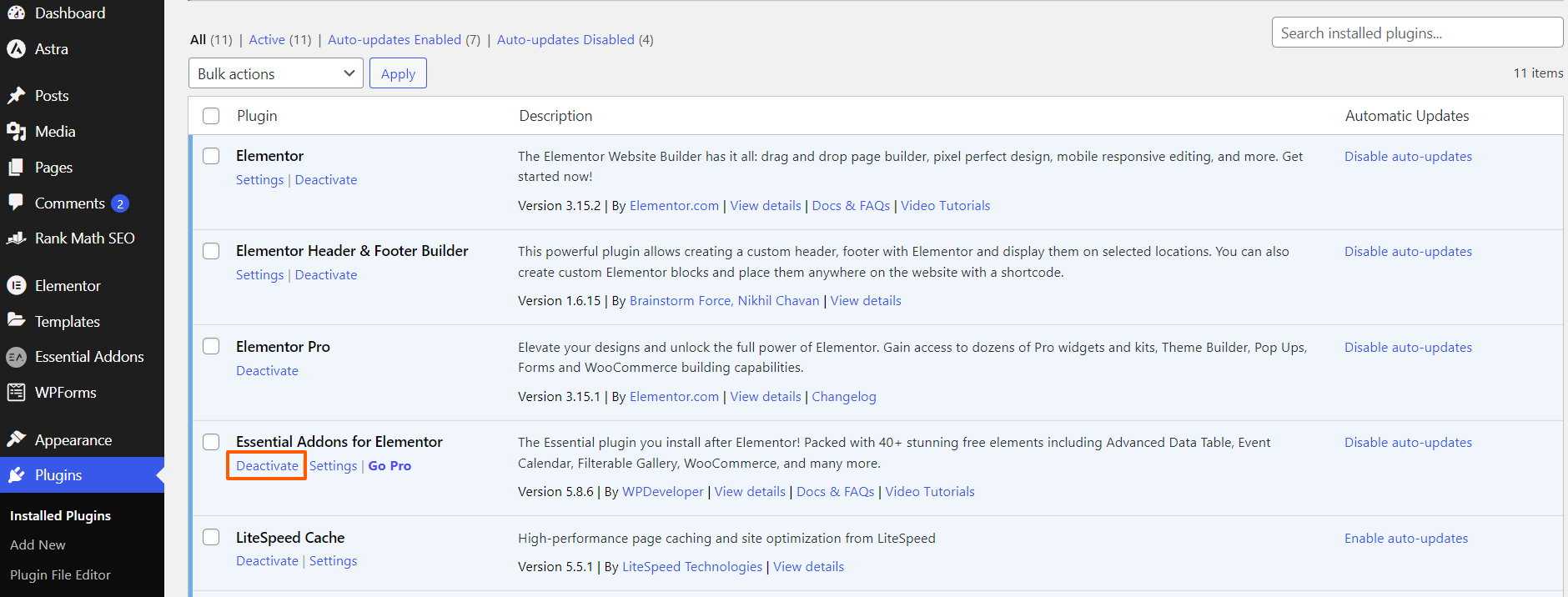Open Rank Math SEO chart icon

pos(17,238)
